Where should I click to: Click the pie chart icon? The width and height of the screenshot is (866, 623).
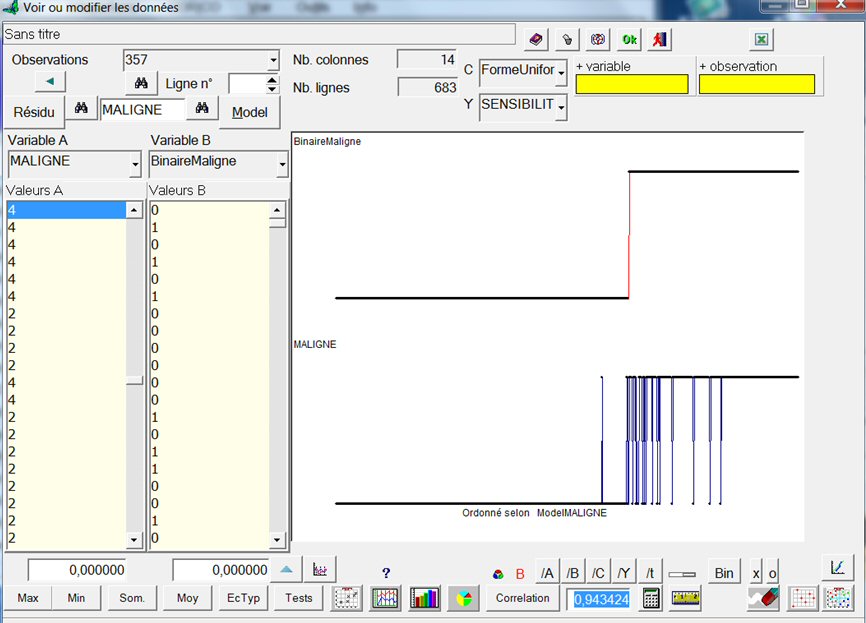coord(463,598)
